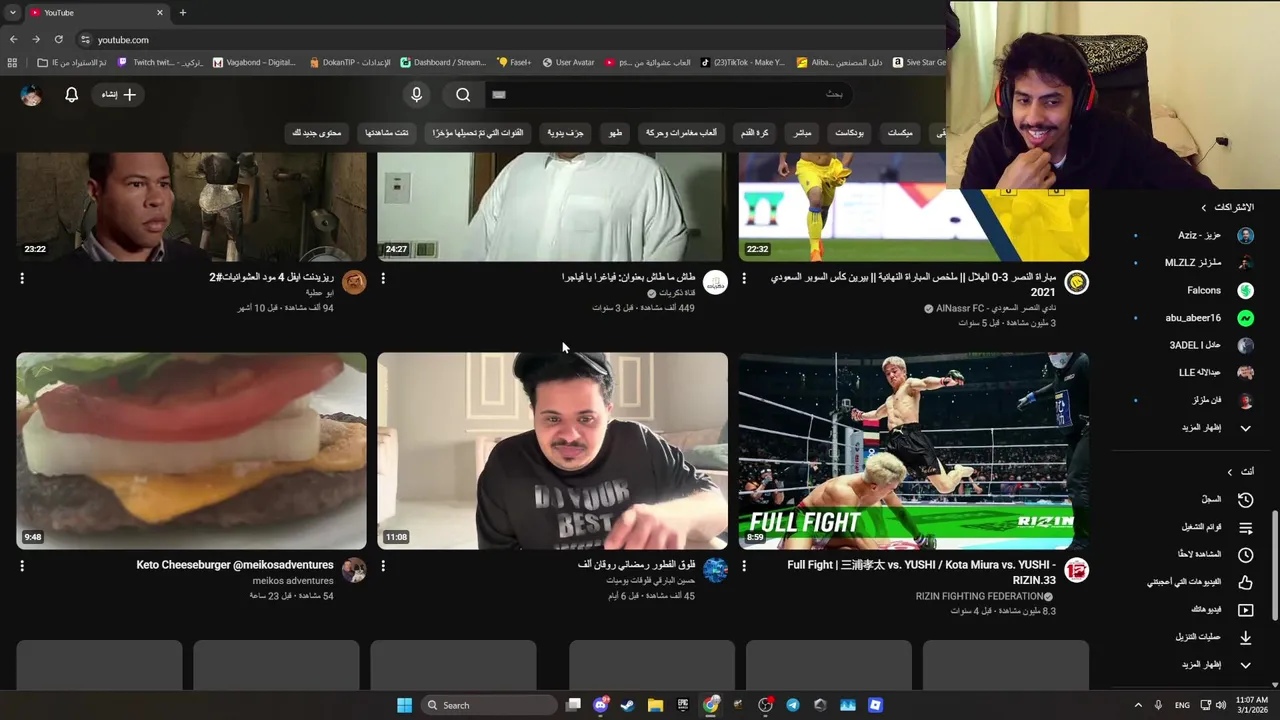Expand more items under You (أنت) section

pyautogui.click(x=1215, y=665)
